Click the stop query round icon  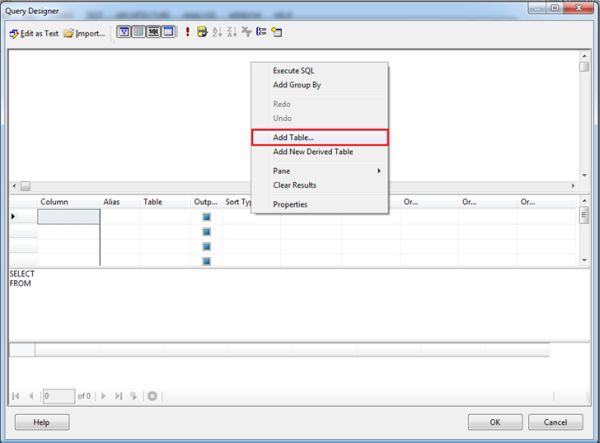[152, 396]
